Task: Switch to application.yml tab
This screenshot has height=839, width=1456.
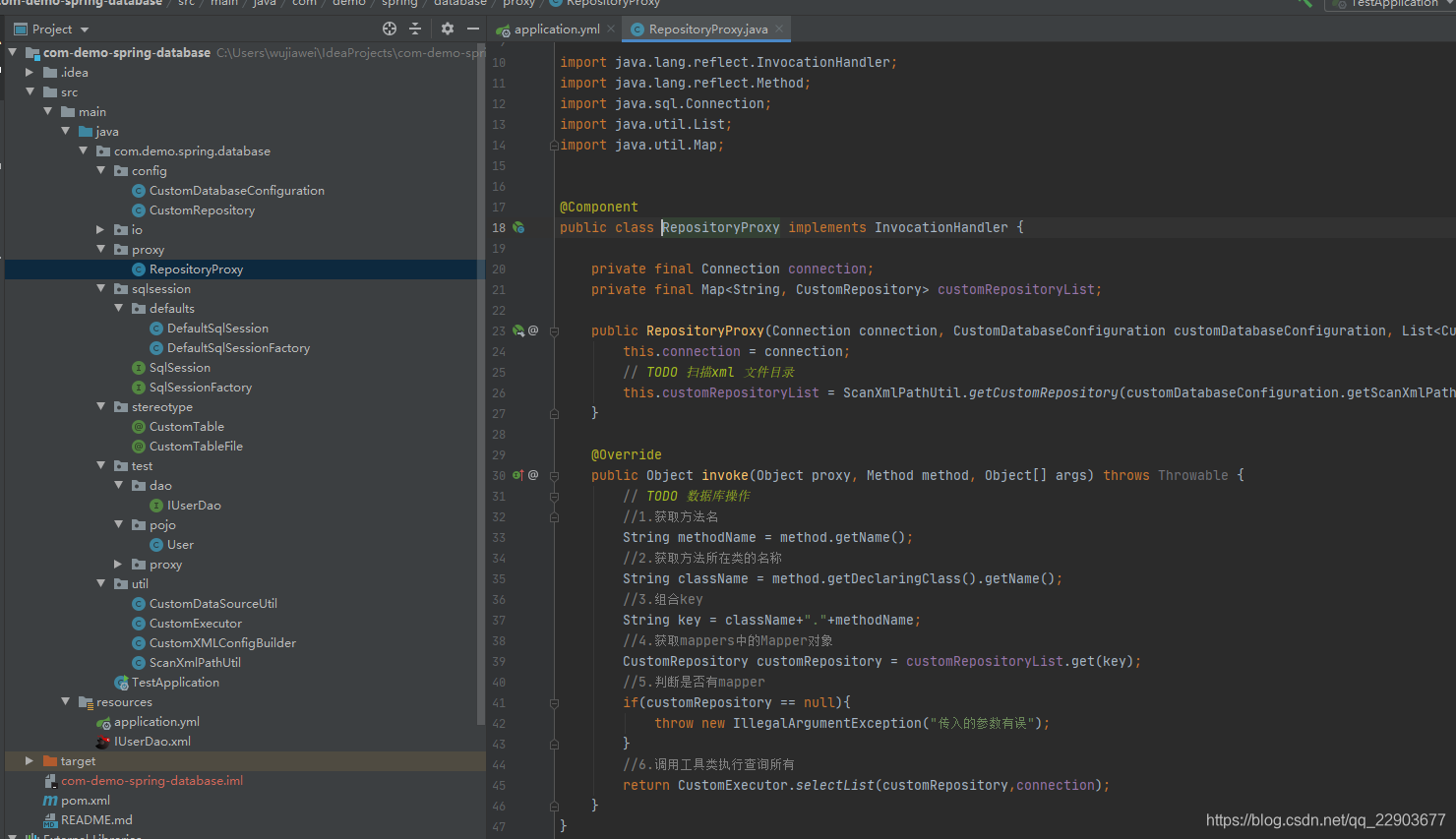Action: [x=557, y=30]
